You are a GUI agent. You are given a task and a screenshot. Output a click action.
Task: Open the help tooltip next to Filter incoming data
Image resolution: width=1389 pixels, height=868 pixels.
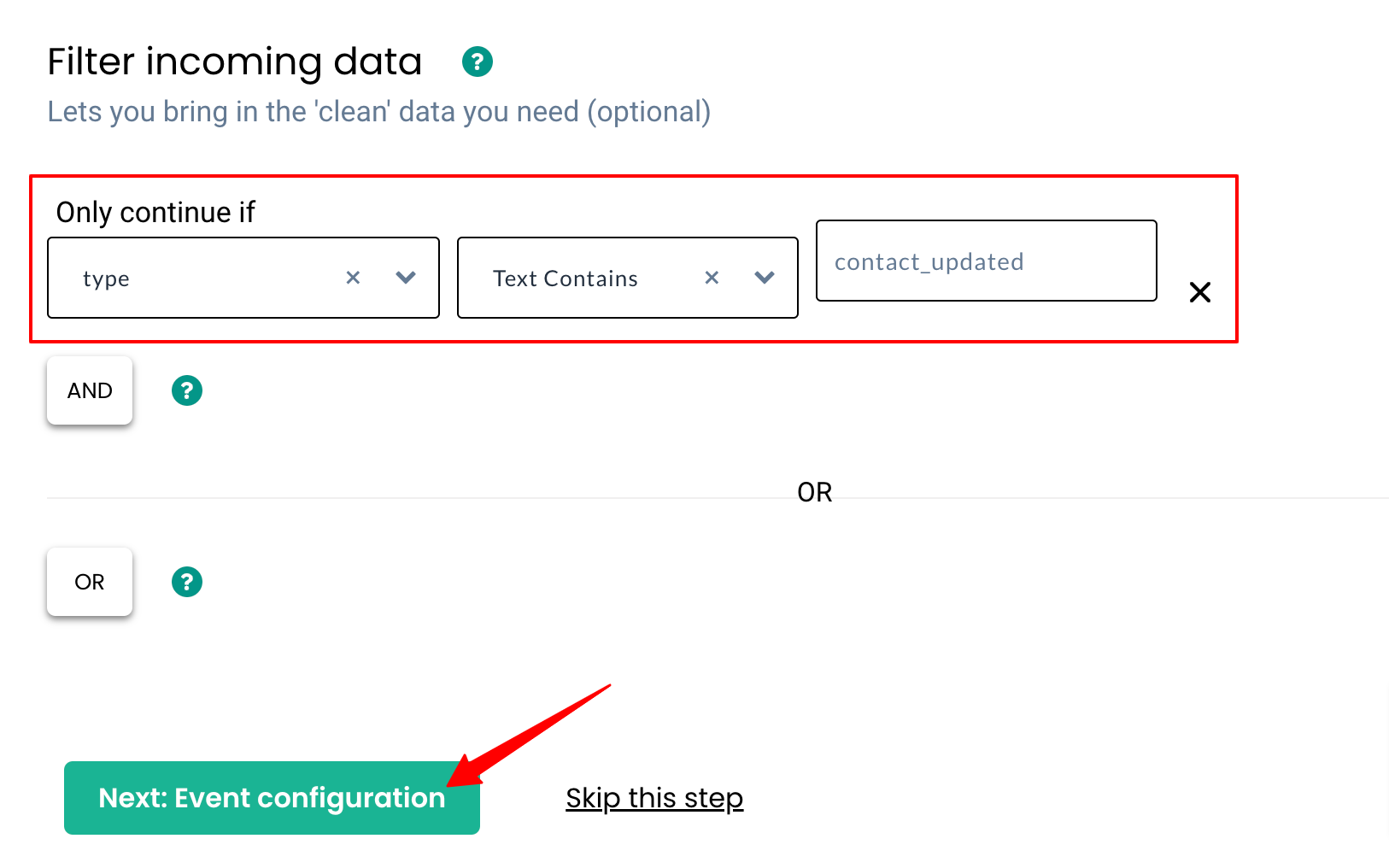pos(478,62)
